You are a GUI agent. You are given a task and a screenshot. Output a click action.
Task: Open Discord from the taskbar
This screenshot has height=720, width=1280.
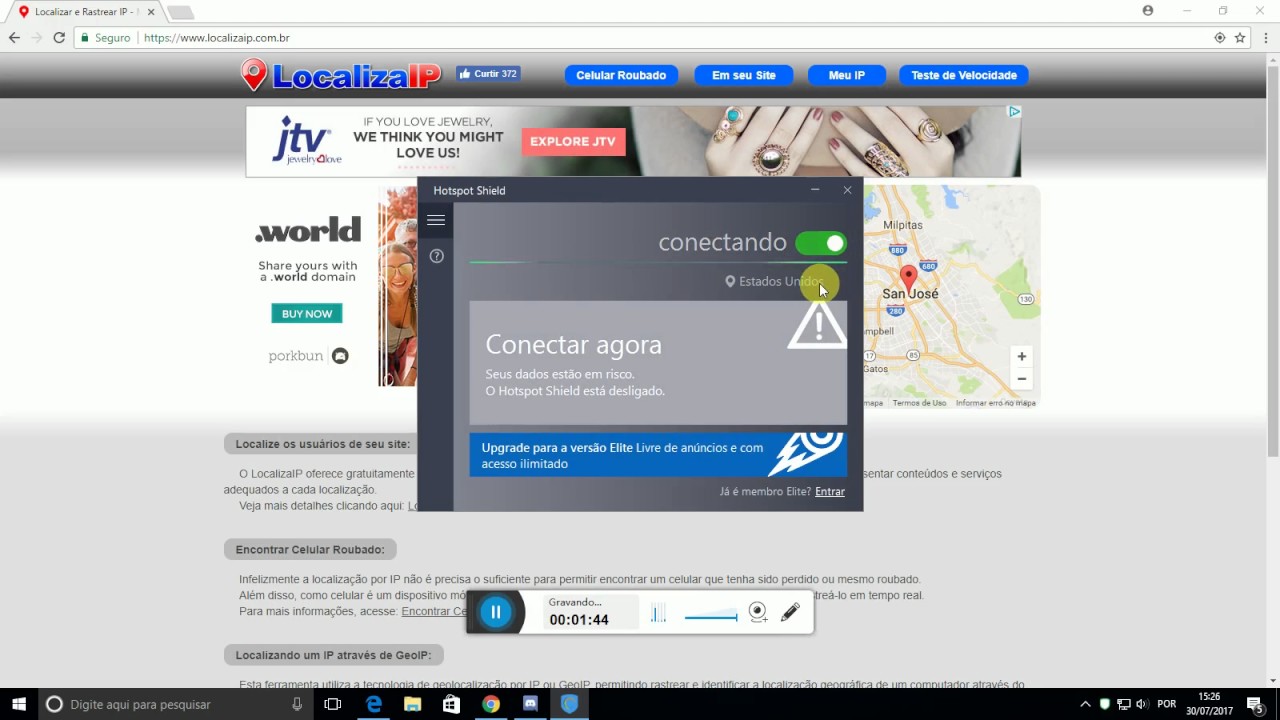530,704
